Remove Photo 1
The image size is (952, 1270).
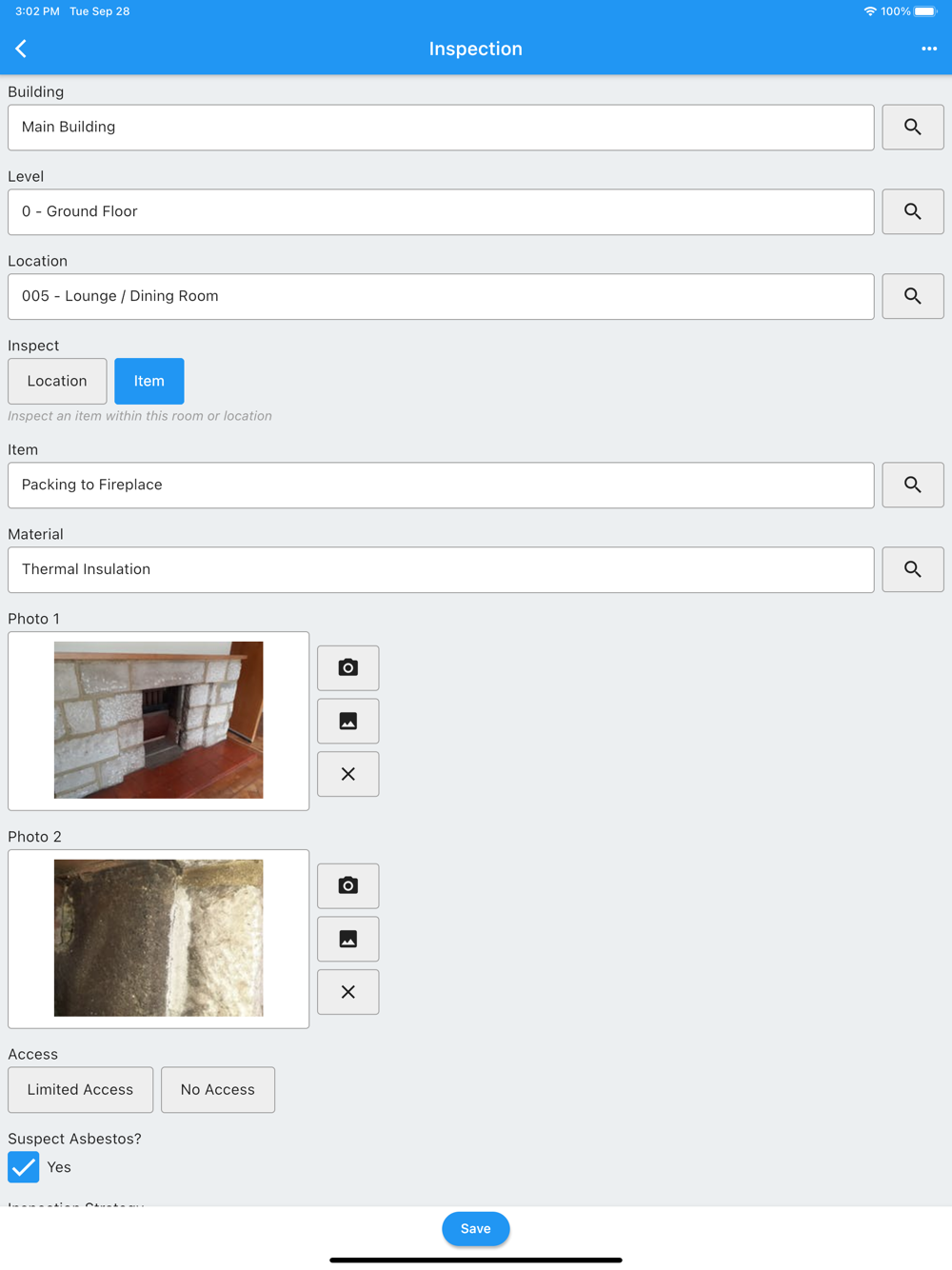[348, 775]
